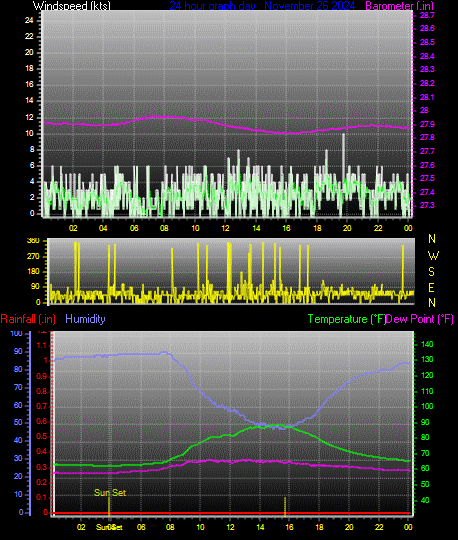Screen dimensions: 458x540
Task: Select the 40 value on the temperature axis
Action: (x=425, y=500)
